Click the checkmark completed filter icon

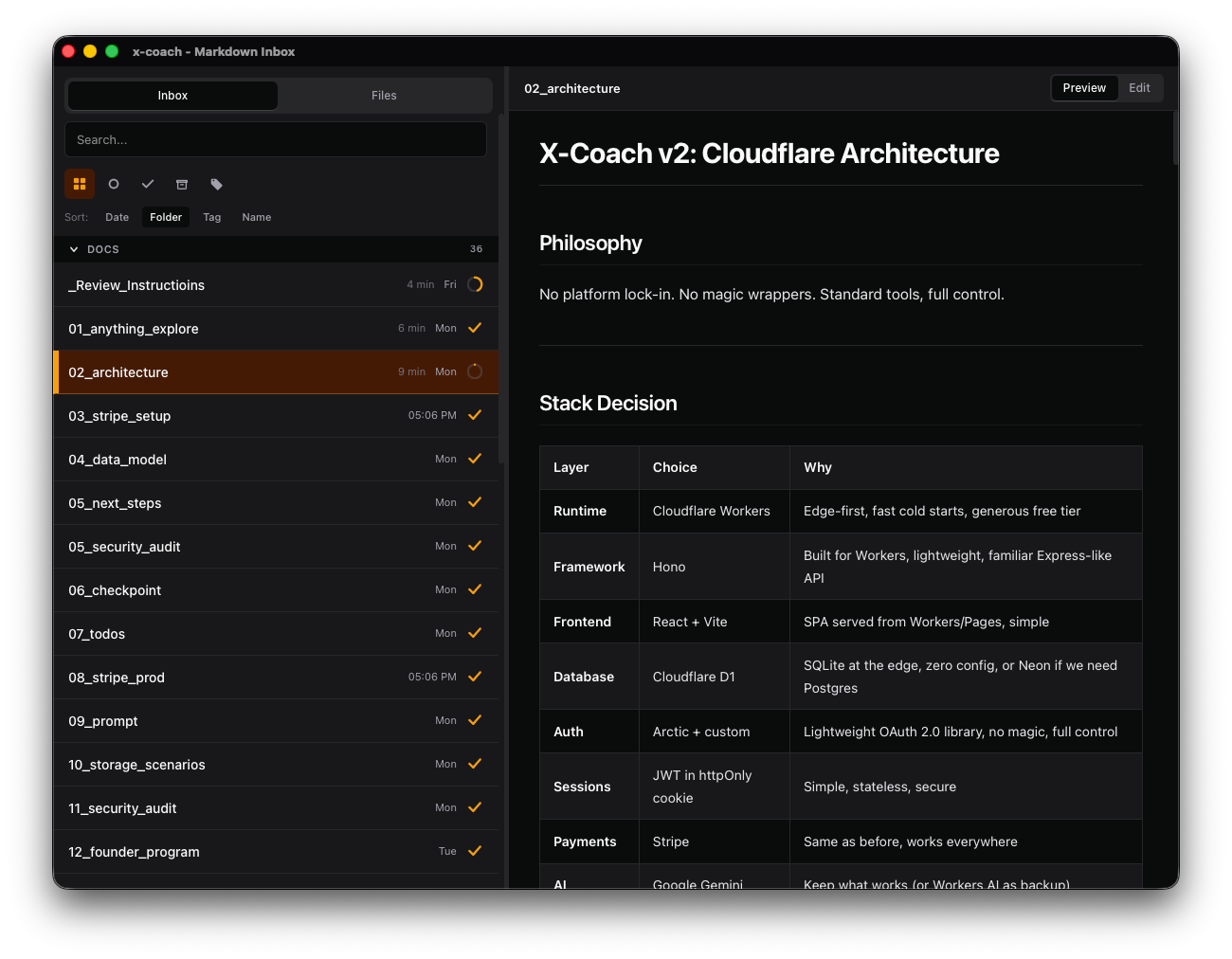(148, 184)
